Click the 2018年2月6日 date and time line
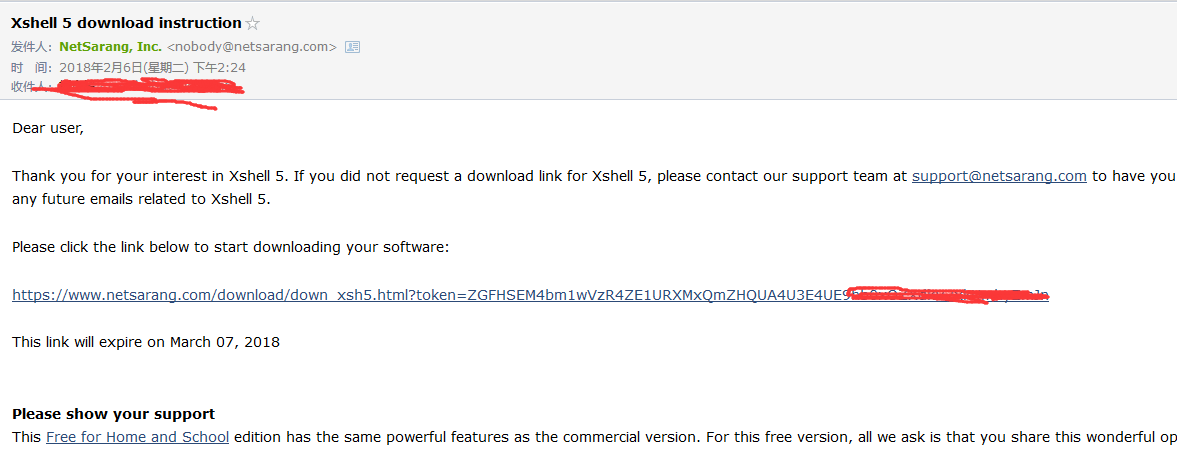Screen dimensions: 1177x451 153,68
